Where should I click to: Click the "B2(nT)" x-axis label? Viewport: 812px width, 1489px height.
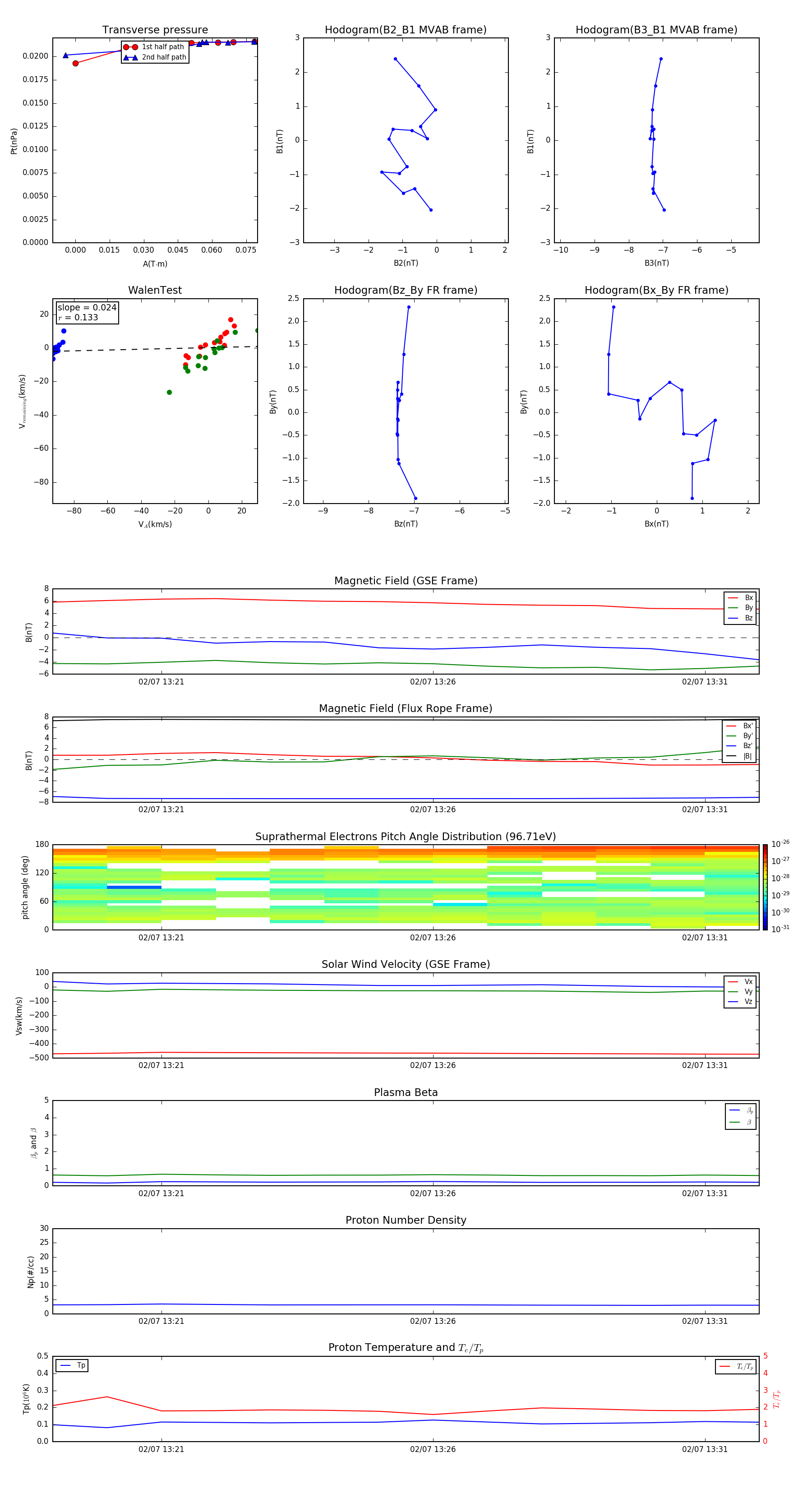tap(406, 264)
